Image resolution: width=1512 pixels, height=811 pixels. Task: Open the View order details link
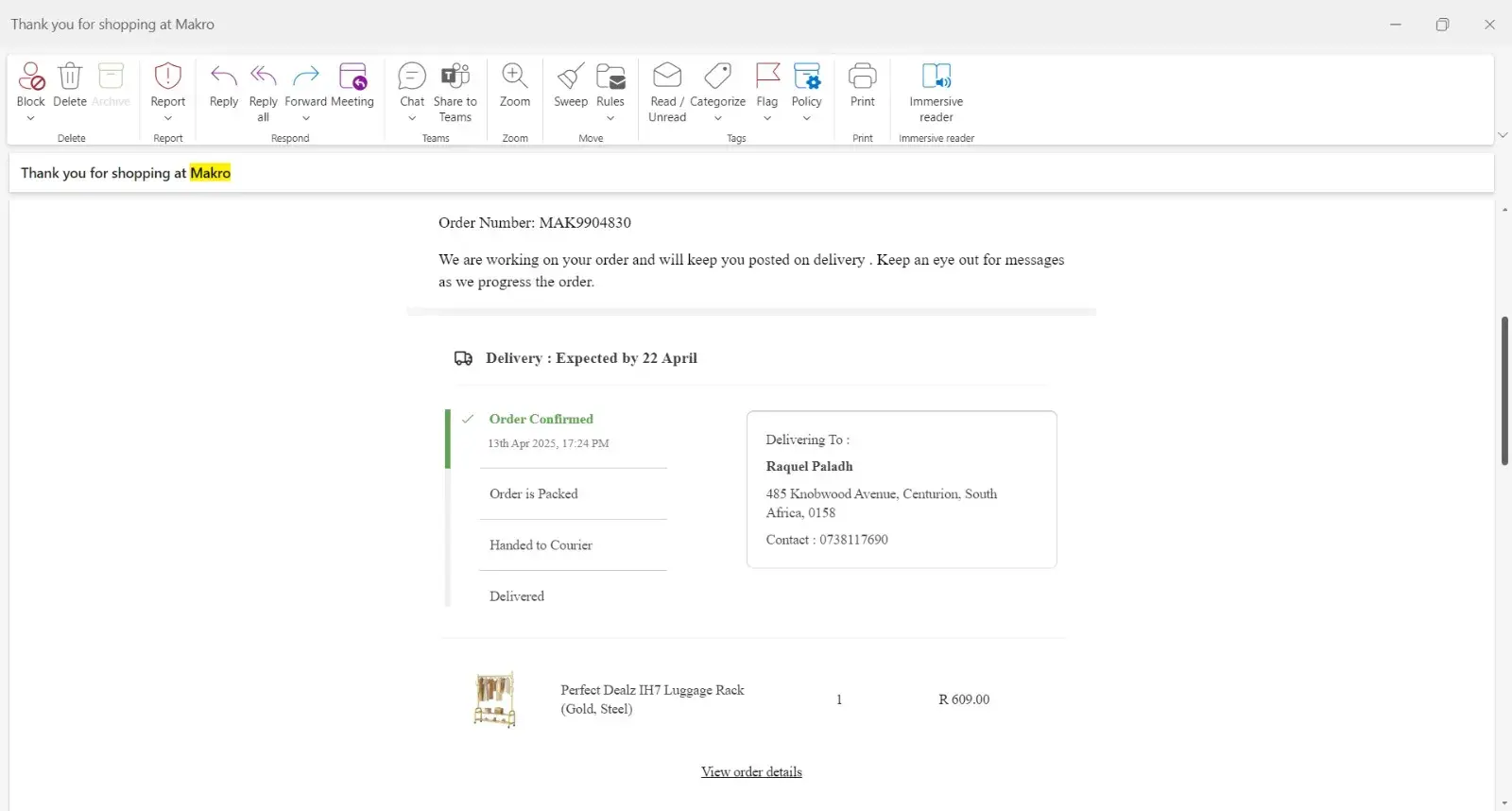[751, 772]
